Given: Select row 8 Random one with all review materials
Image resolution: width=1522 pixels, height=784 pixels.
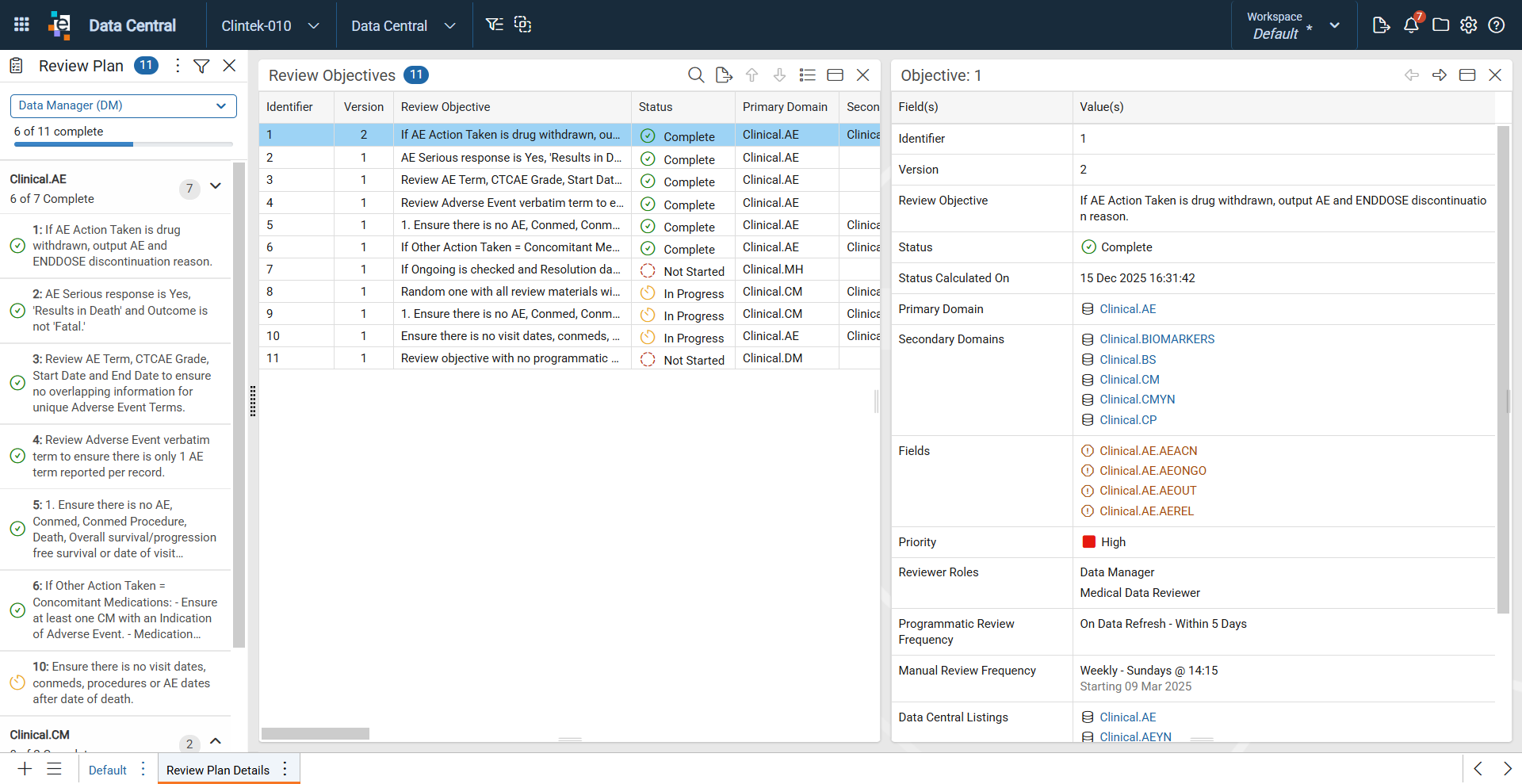Looking at the screenshot, I should [x=569, y=292].
